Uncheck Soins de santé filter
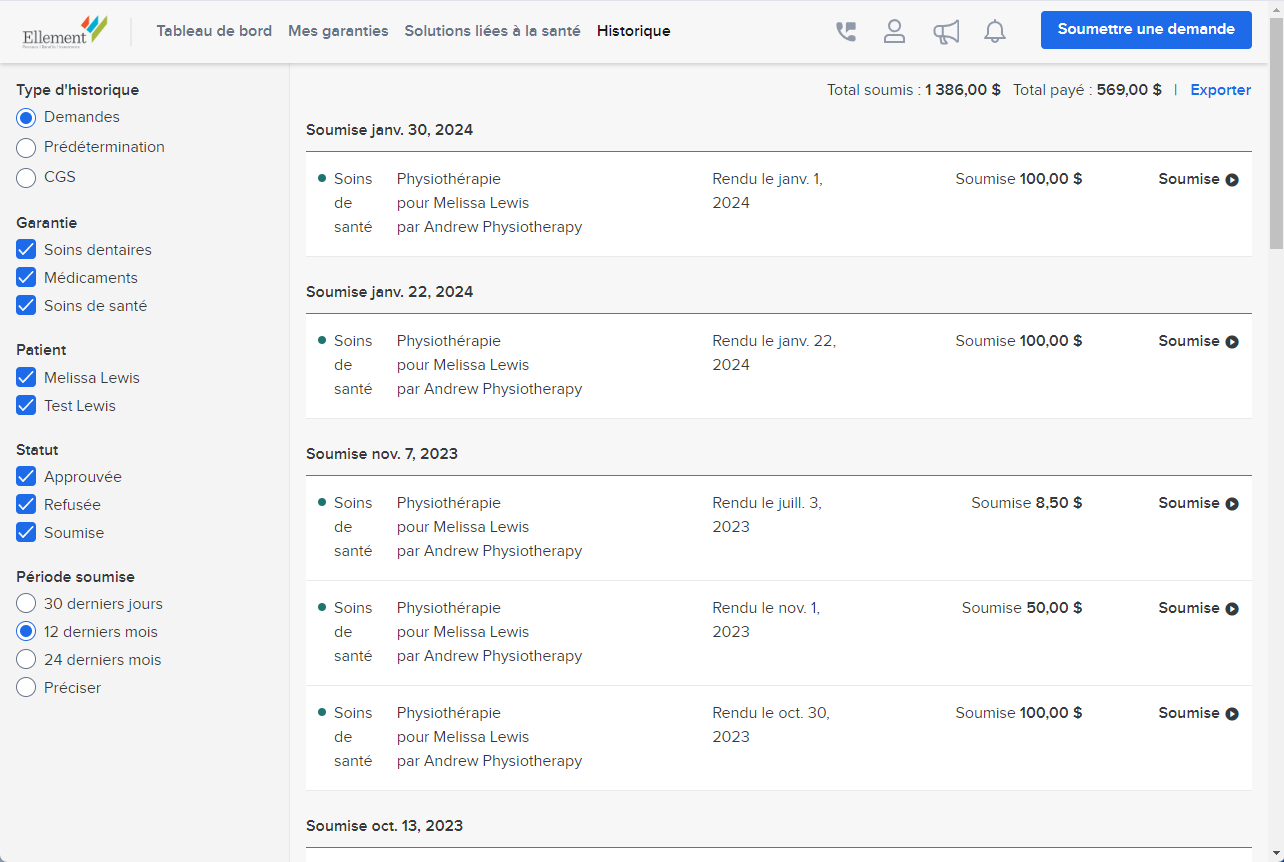 (x=26, y=306)
